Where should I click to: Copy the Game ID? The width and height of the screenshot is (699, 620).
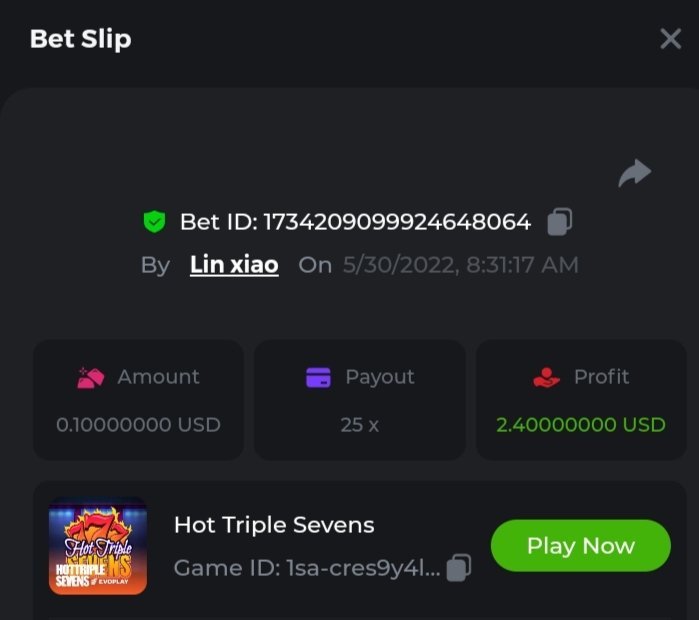point(458,568)
